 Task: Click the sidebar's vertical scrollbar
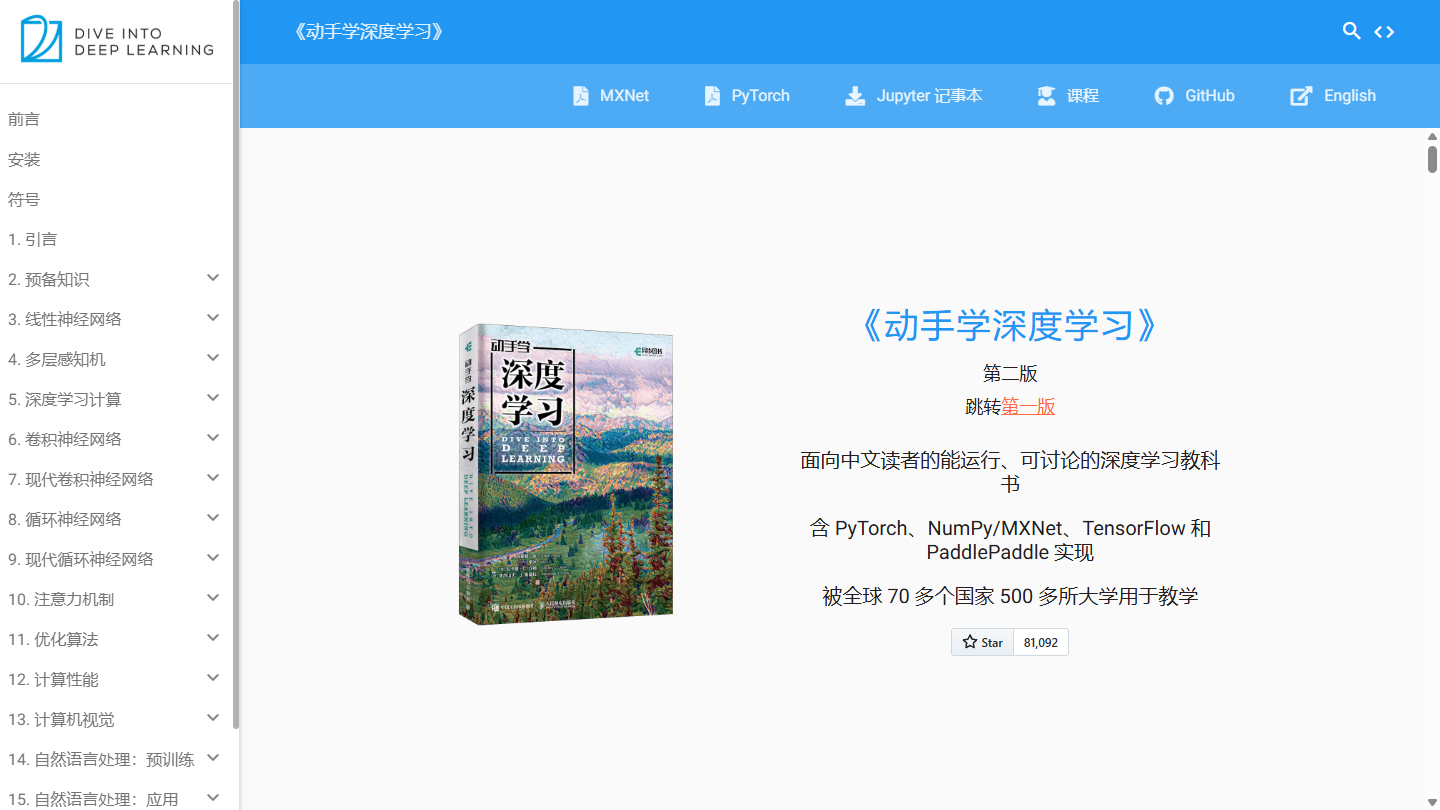pos(236,364)
